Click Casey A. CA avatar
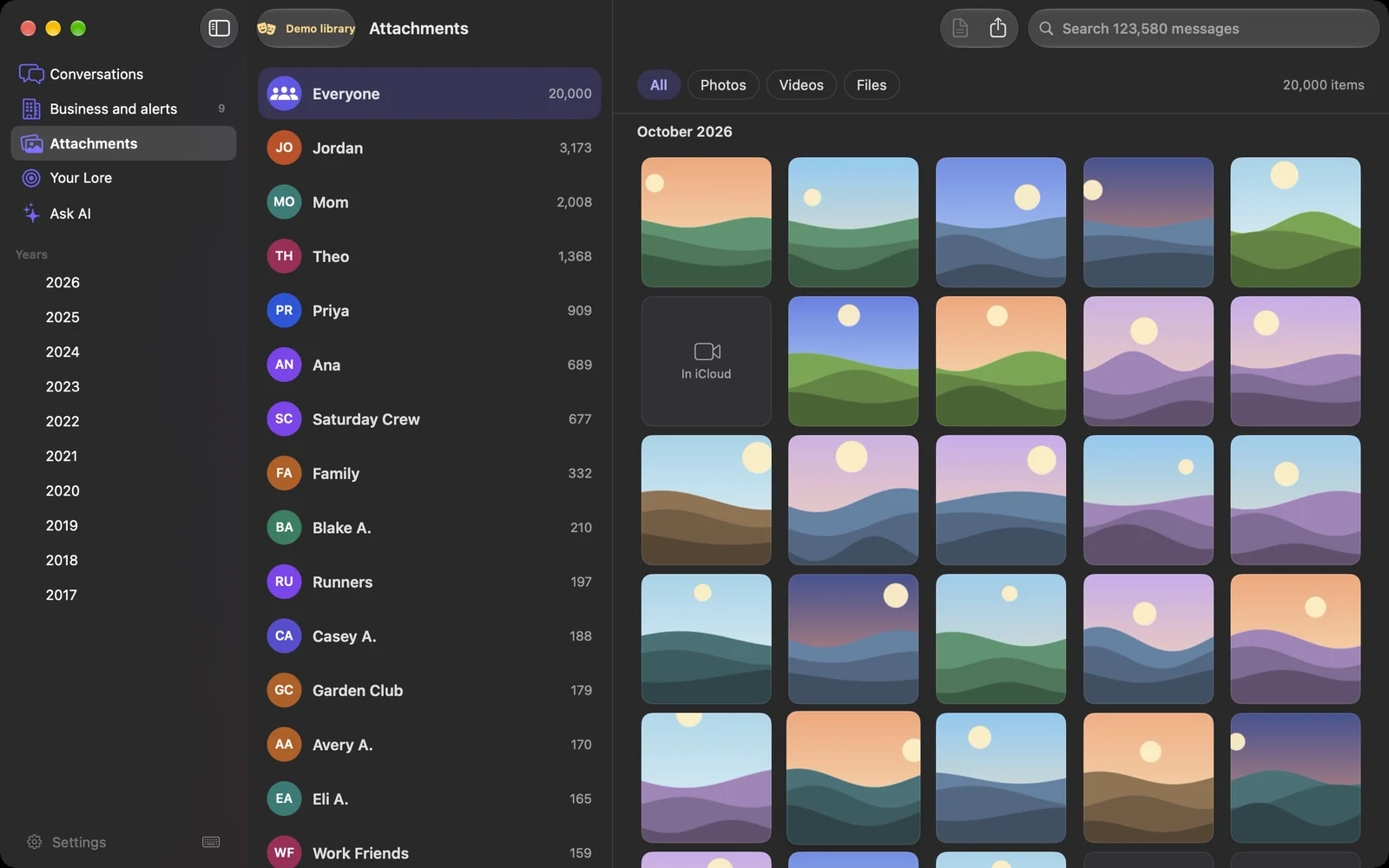The width and height of the screenshot is (1389, 868). tap(284, 636)
